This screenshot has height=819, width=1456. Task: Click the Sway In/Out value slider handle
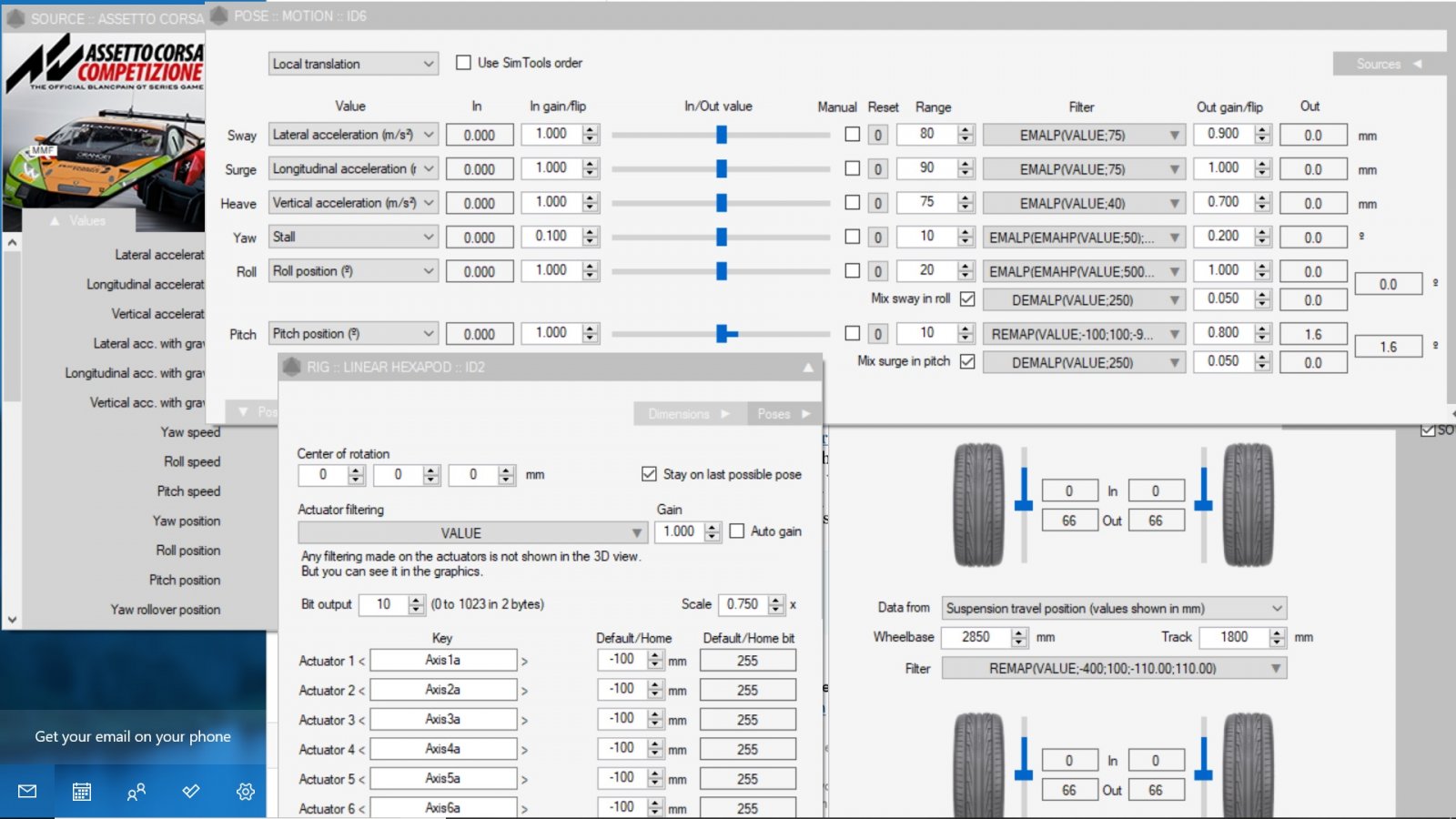pos(722,135)
